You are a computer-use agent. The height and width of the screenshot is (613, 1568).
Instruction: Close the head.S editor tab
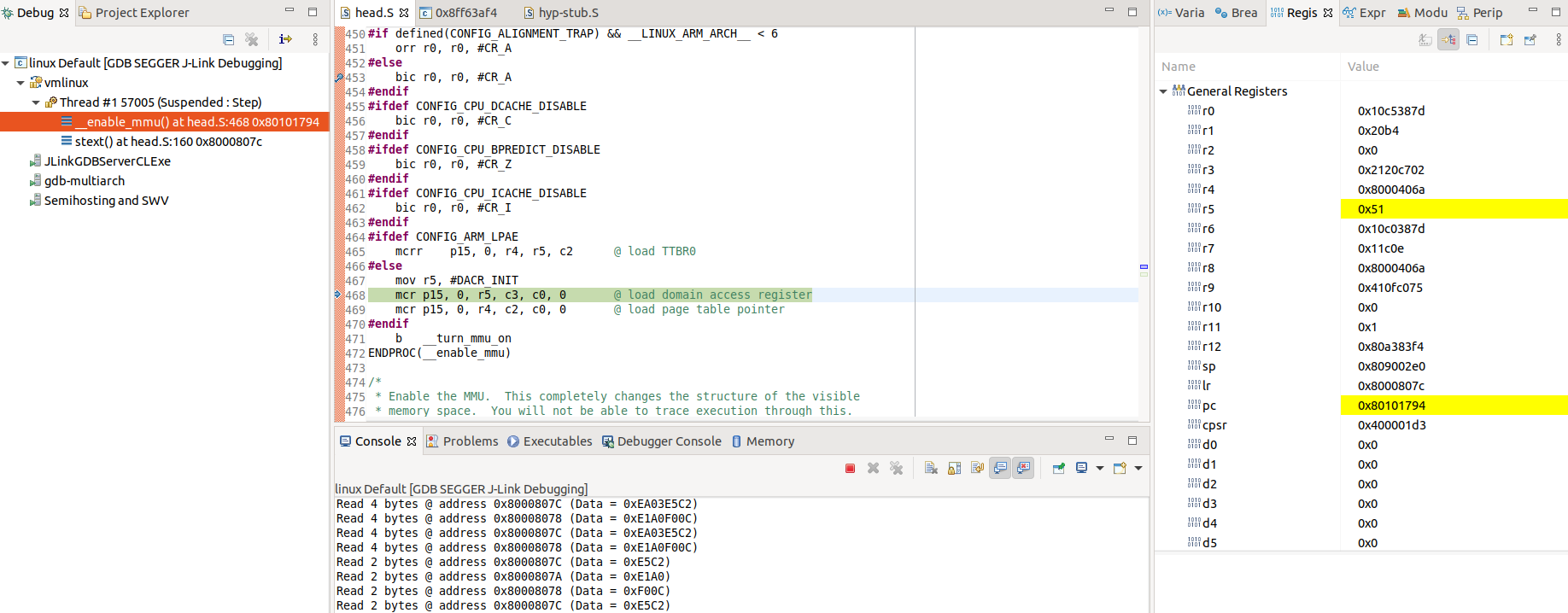point(404,13)
